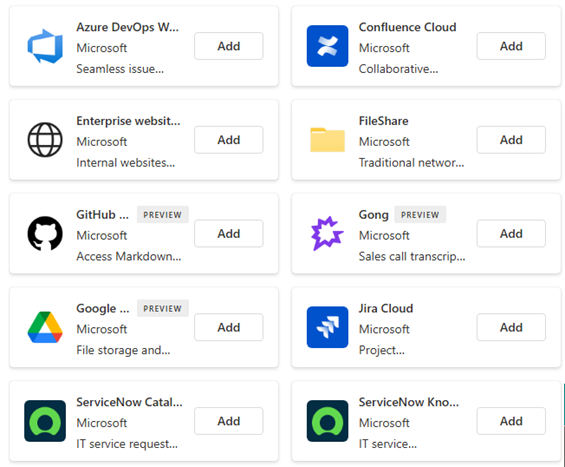Click 'Microsoft' under Gong
The height and width of the screenshot is (467, 565).
384,235
